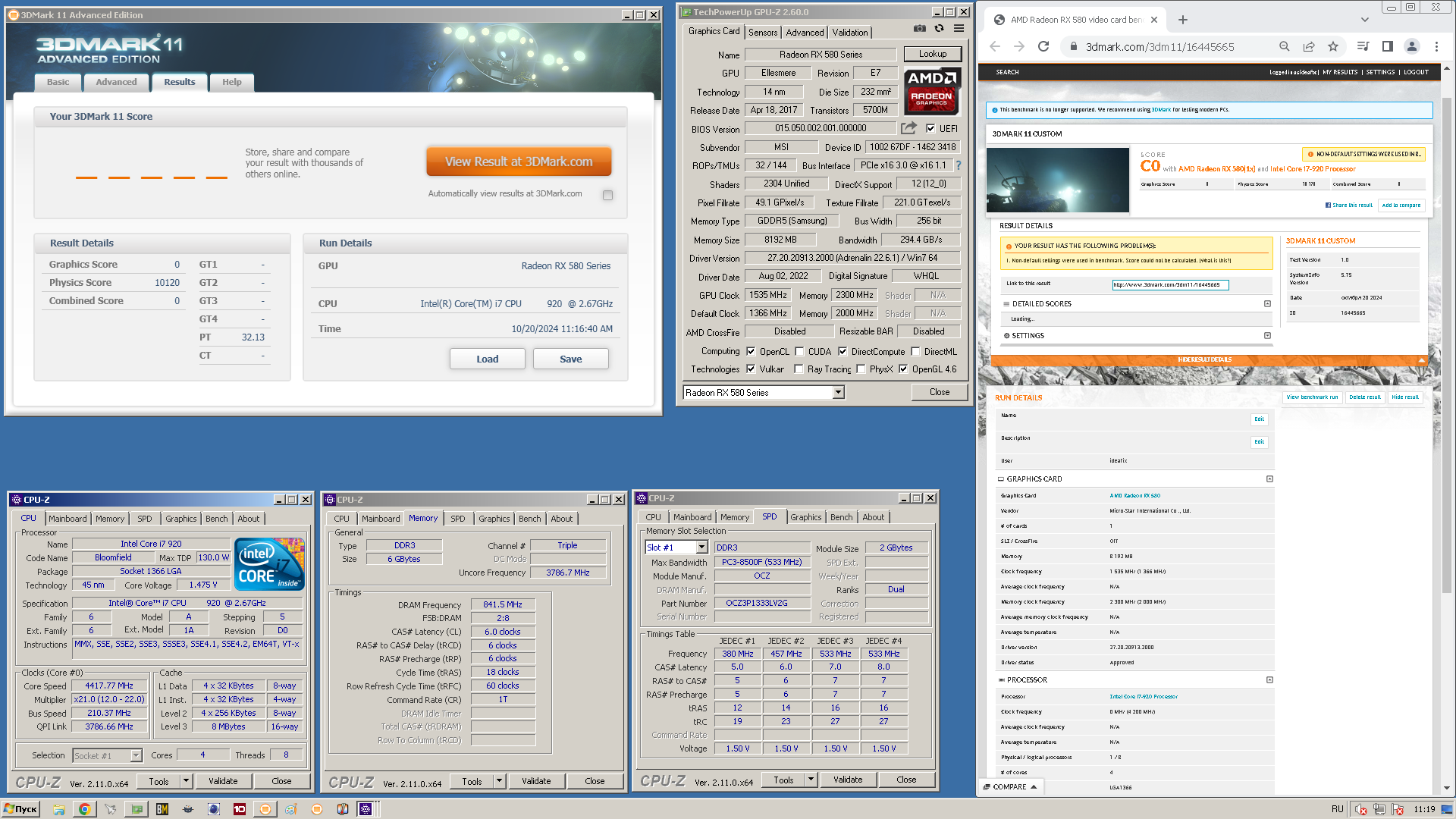
Task: Click the AMD Radeon Graphics logo in GPU-Z
Action: 932,90
